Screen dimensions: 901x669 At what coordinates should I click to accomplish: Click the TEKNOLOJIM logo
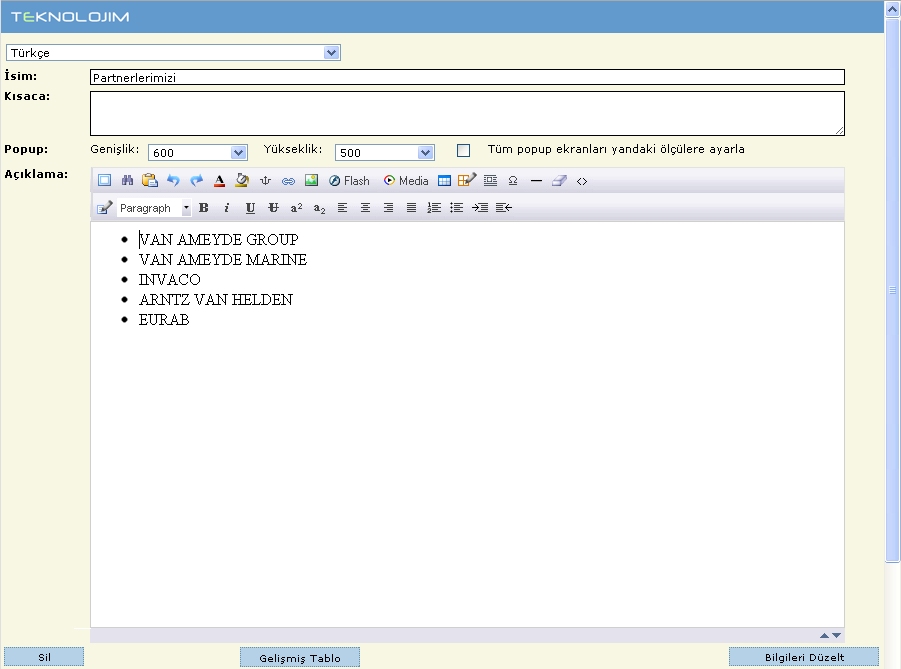70,17
